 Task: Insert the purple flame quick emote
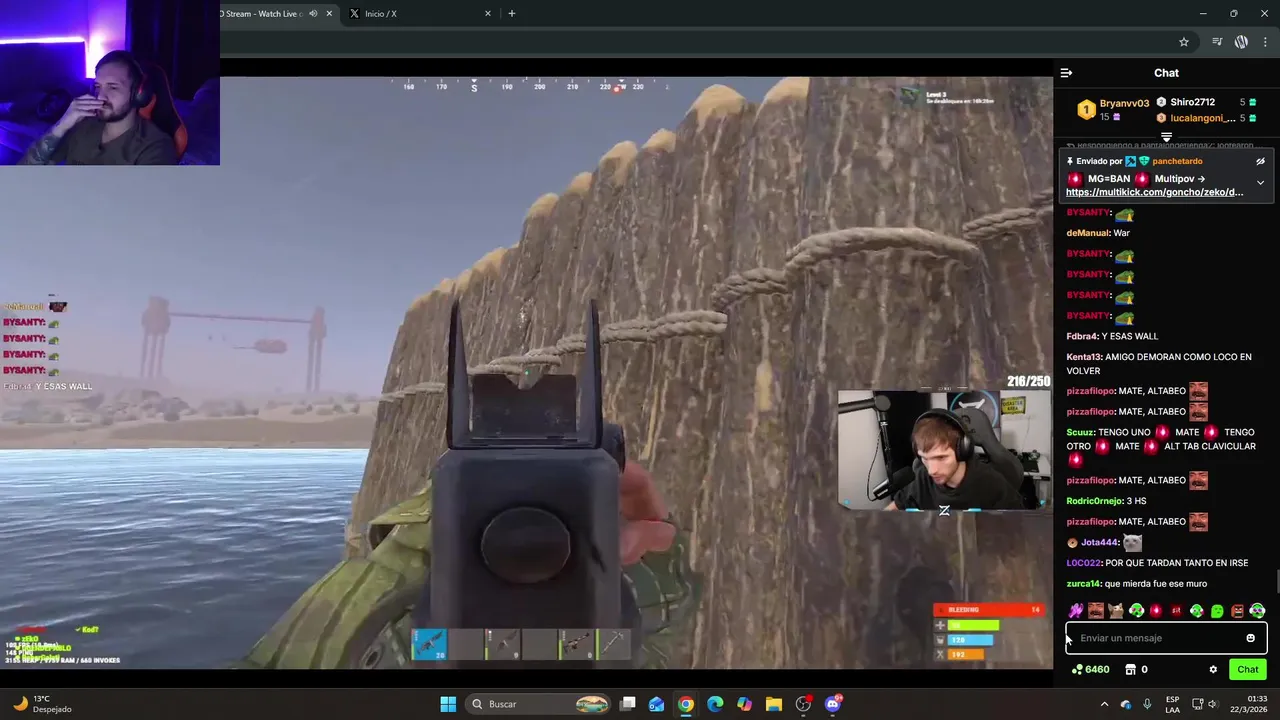[1076, 610]
